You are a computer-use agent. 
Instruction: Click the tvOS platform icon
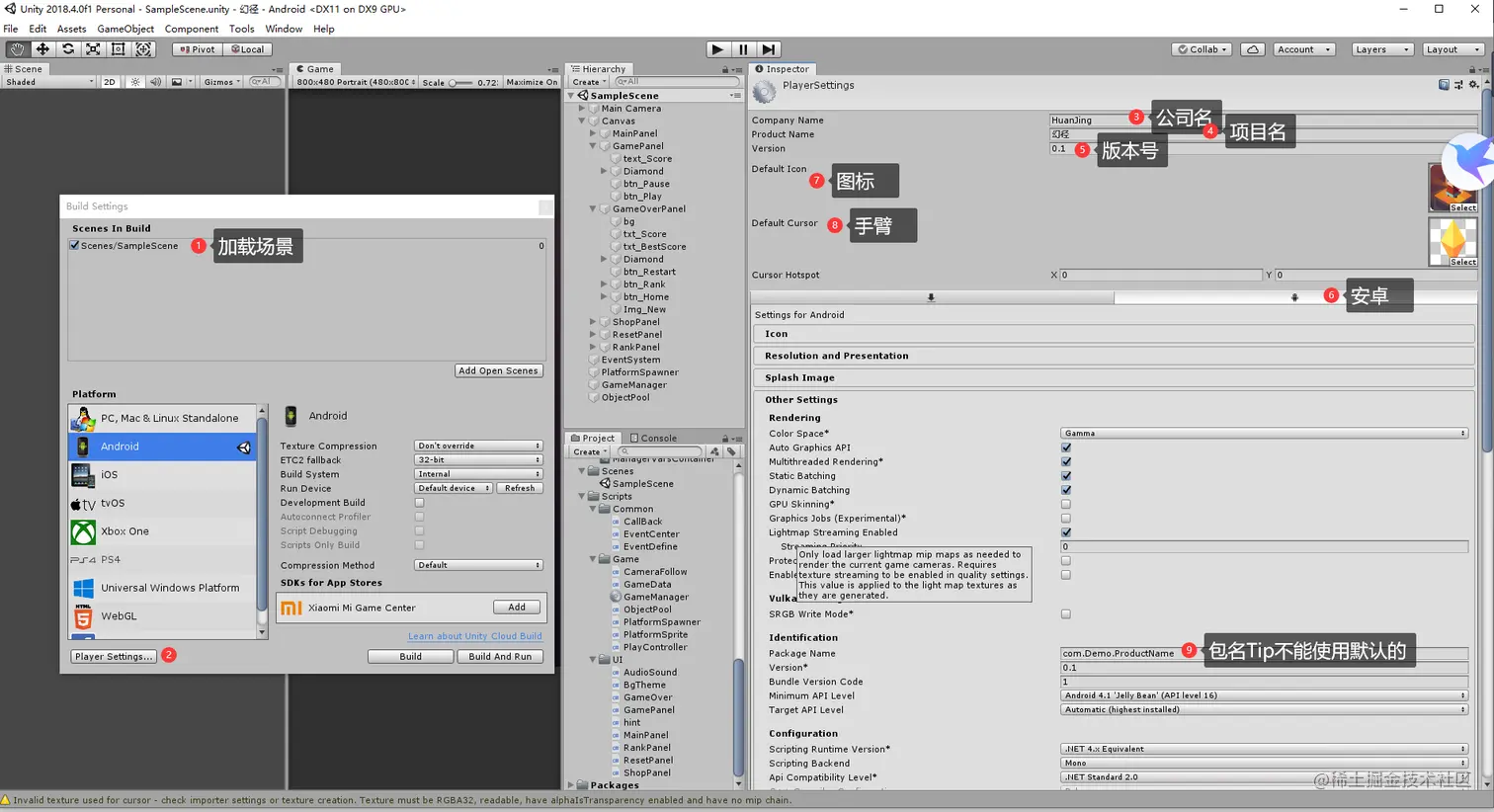click(x=83, y=504)
